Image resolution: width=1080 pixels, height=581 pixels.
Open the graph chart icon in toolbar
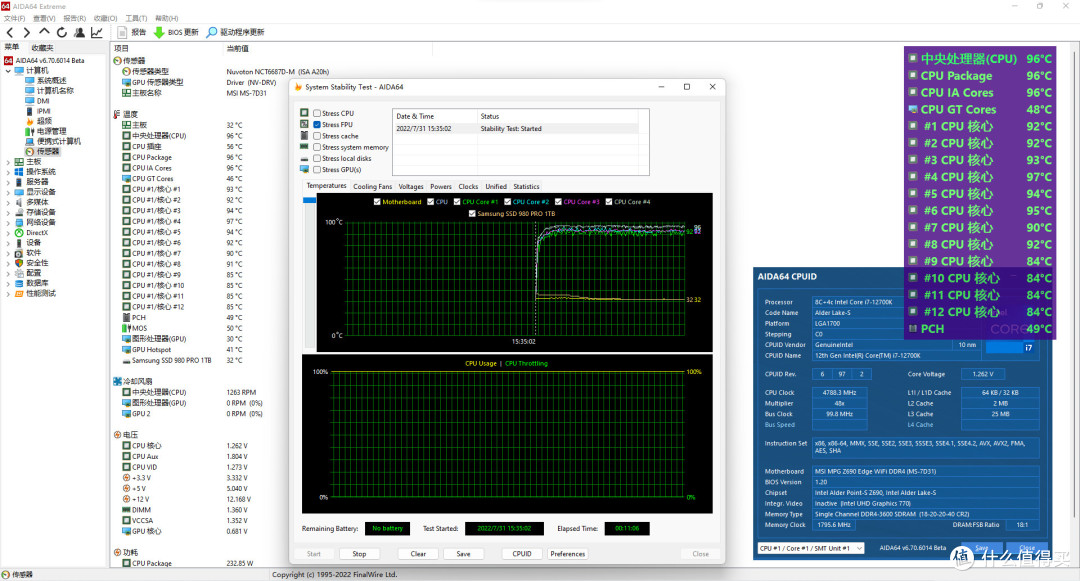97,32
